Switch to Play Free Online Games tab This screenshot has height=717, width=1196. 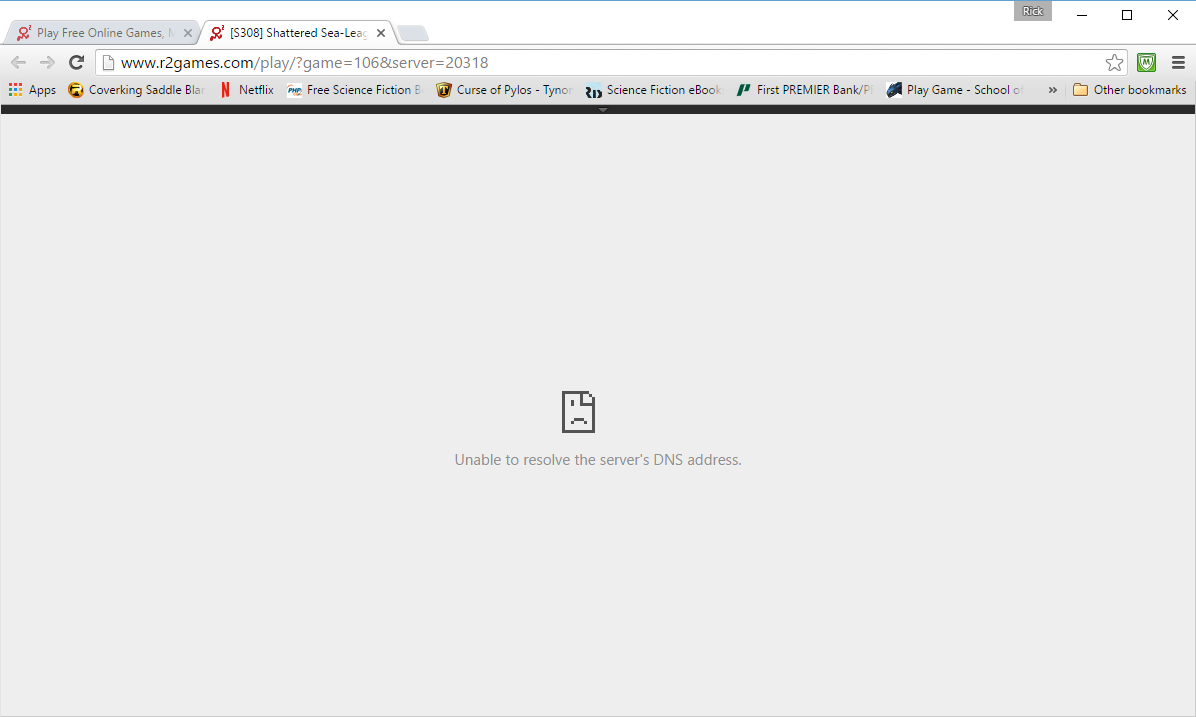coord(98,33)
